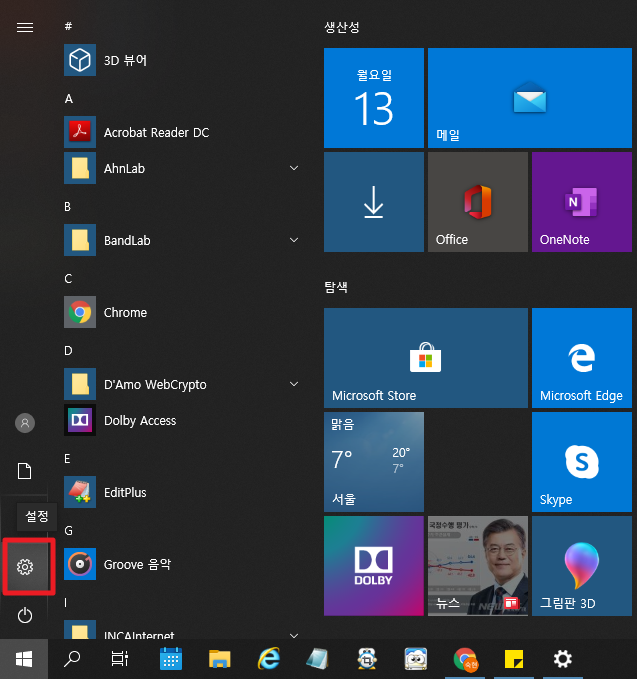Open taskbar search magnifier

tap(72, 659)
